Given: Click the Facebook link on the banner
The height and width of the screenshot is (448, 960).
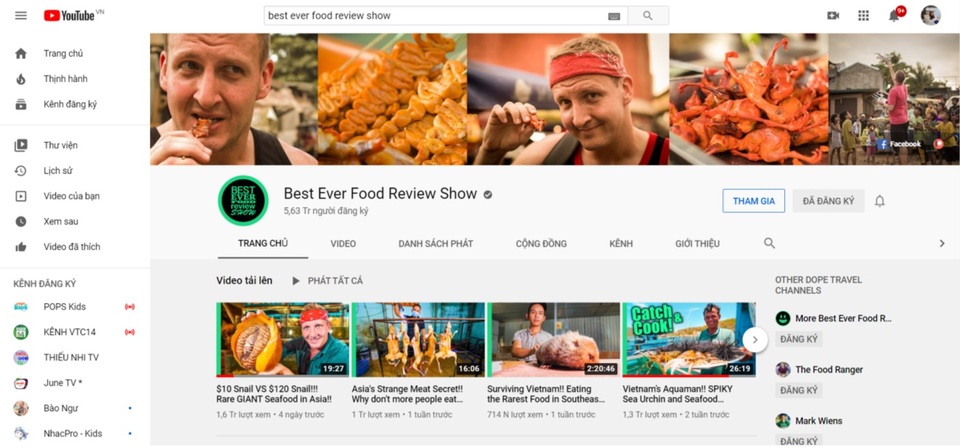Looking at the screenshot, I should click(x=899, y=144).
